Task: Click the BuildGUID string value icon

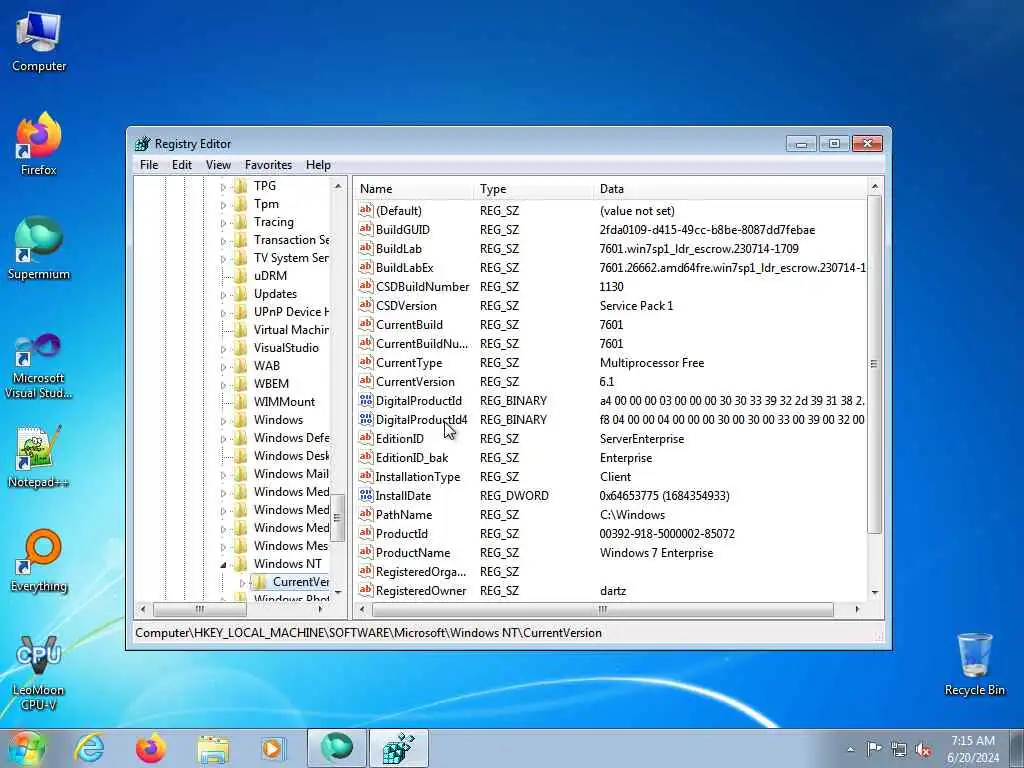Action: coord(366,229)
